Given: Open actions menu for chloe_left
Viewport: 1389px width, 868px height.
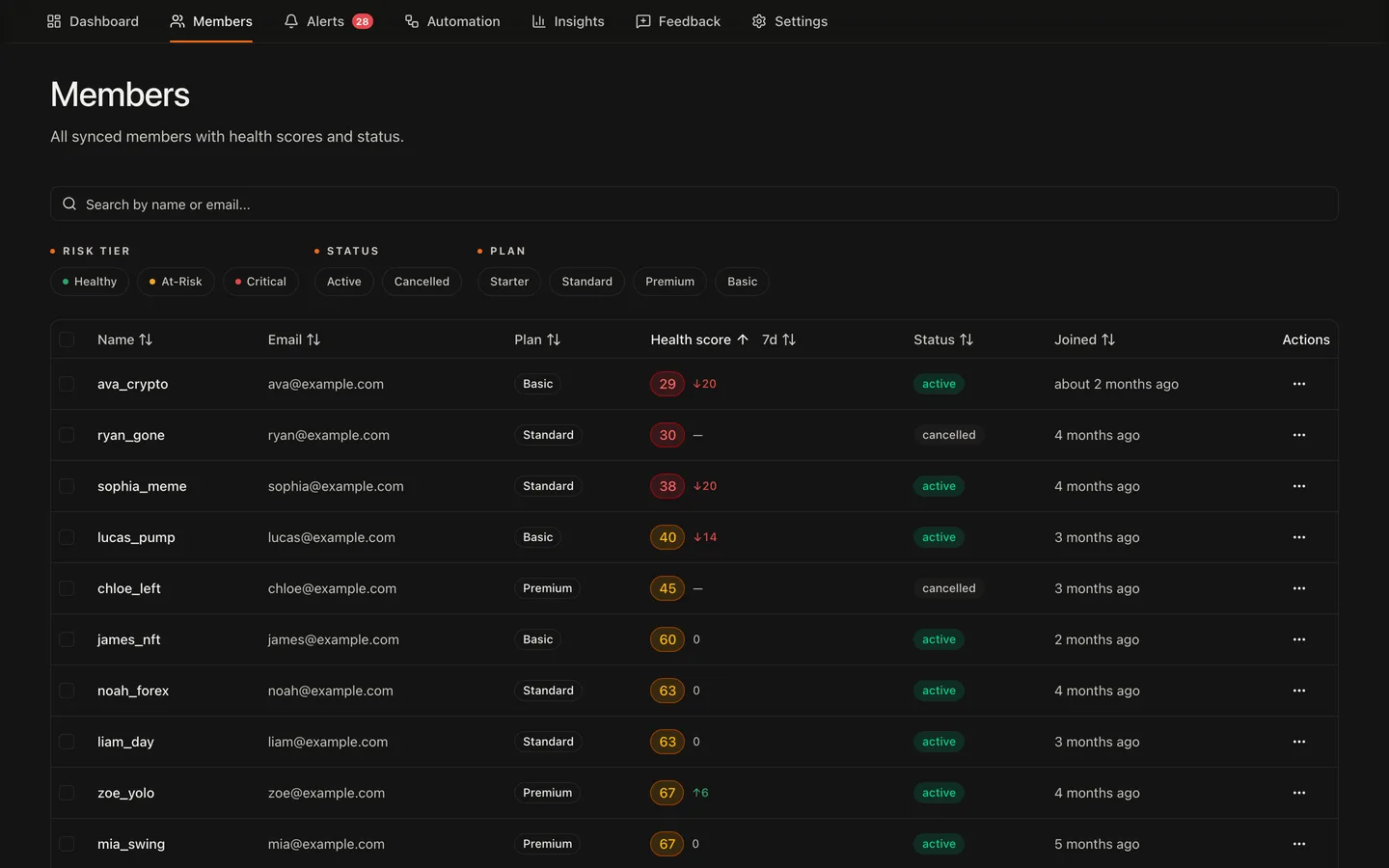Looking at the screenshot, I should 1298,588.
